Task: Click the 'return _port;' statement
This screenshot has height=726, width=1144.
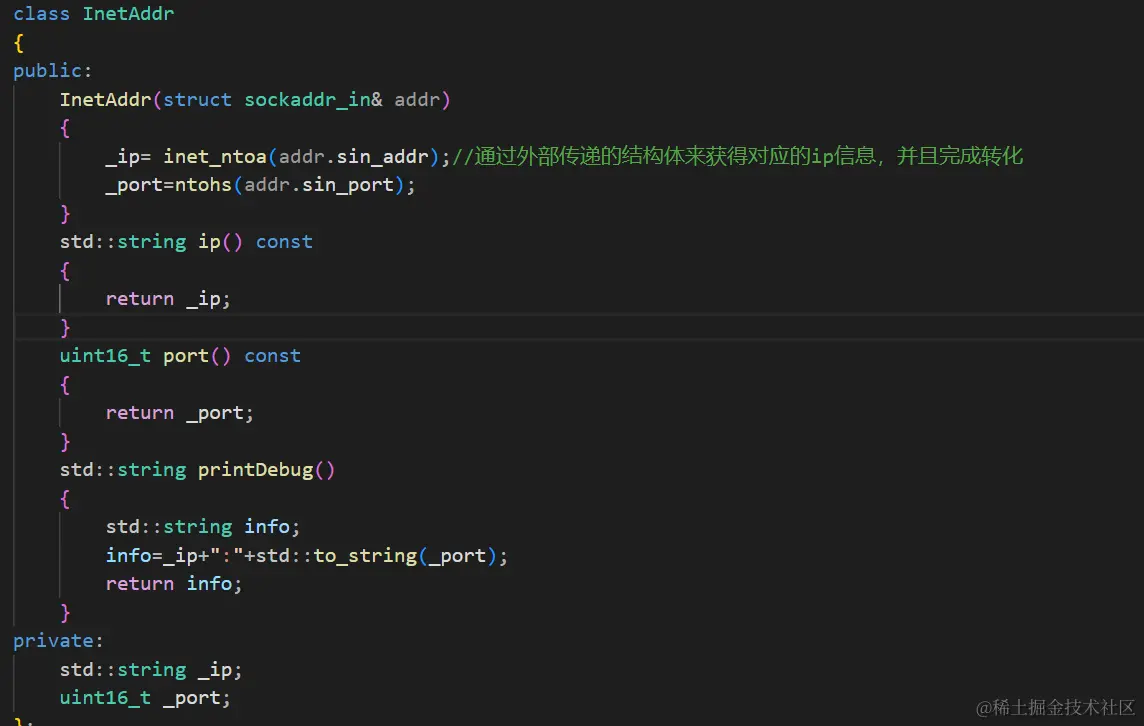Action: [x=179, y=413]
